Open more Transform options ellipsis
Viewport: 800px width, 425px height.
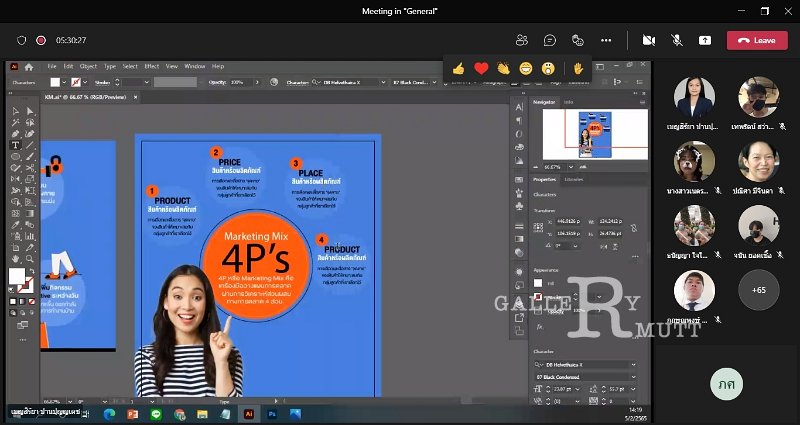click(x=635, y=257)
